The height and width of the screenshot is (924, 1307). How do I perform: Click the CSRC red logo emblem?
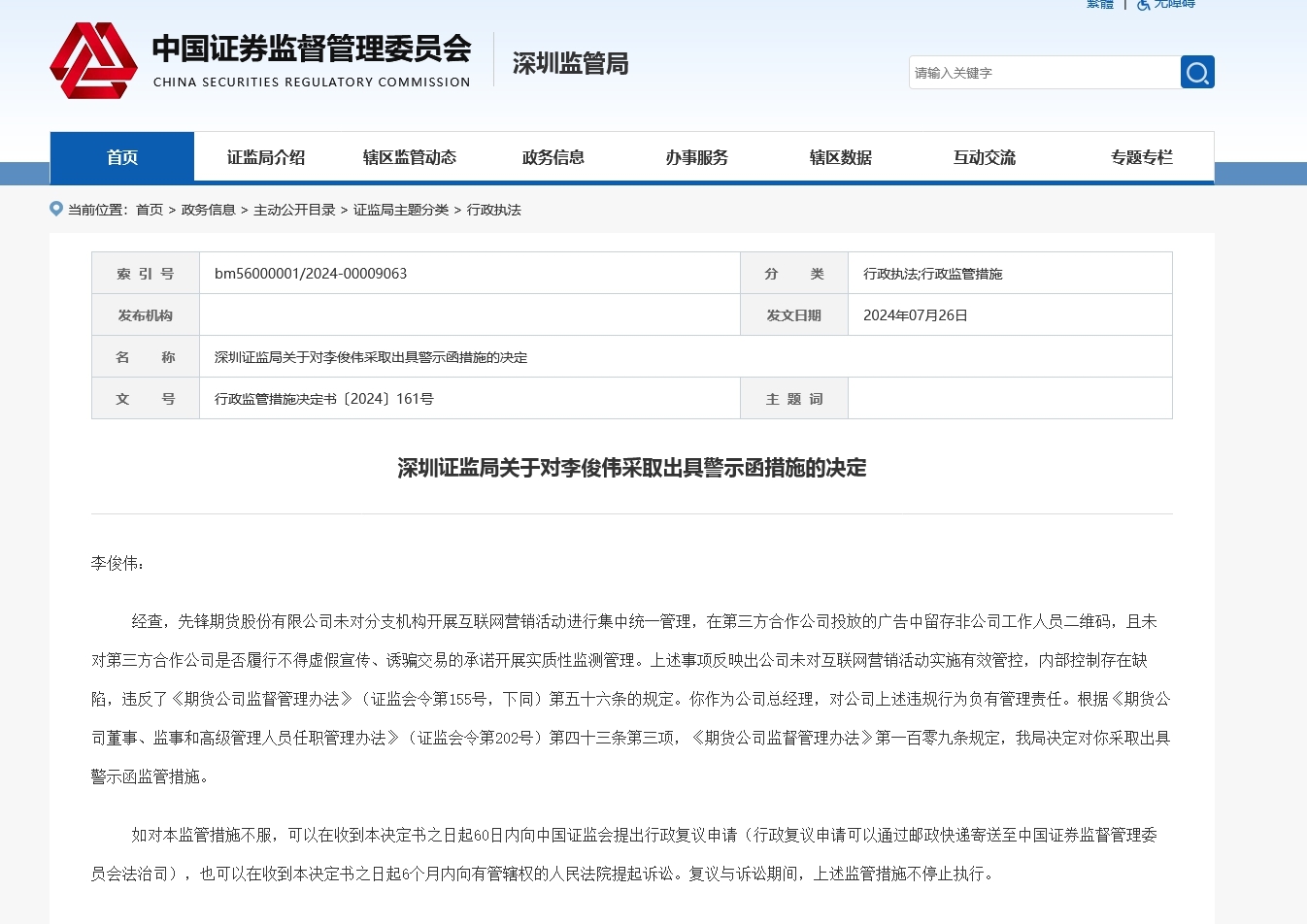coord(93,60)
